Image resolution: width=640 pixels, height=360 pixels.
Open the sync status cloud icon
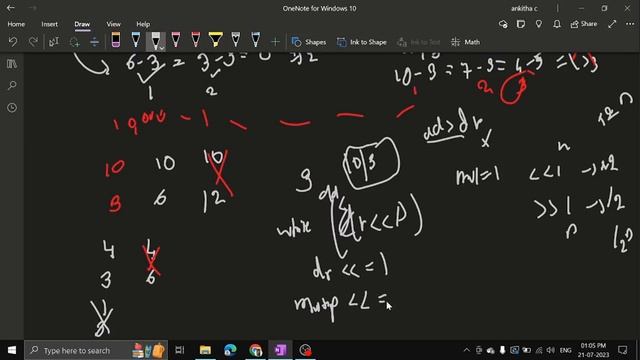[x=503, y=24]
